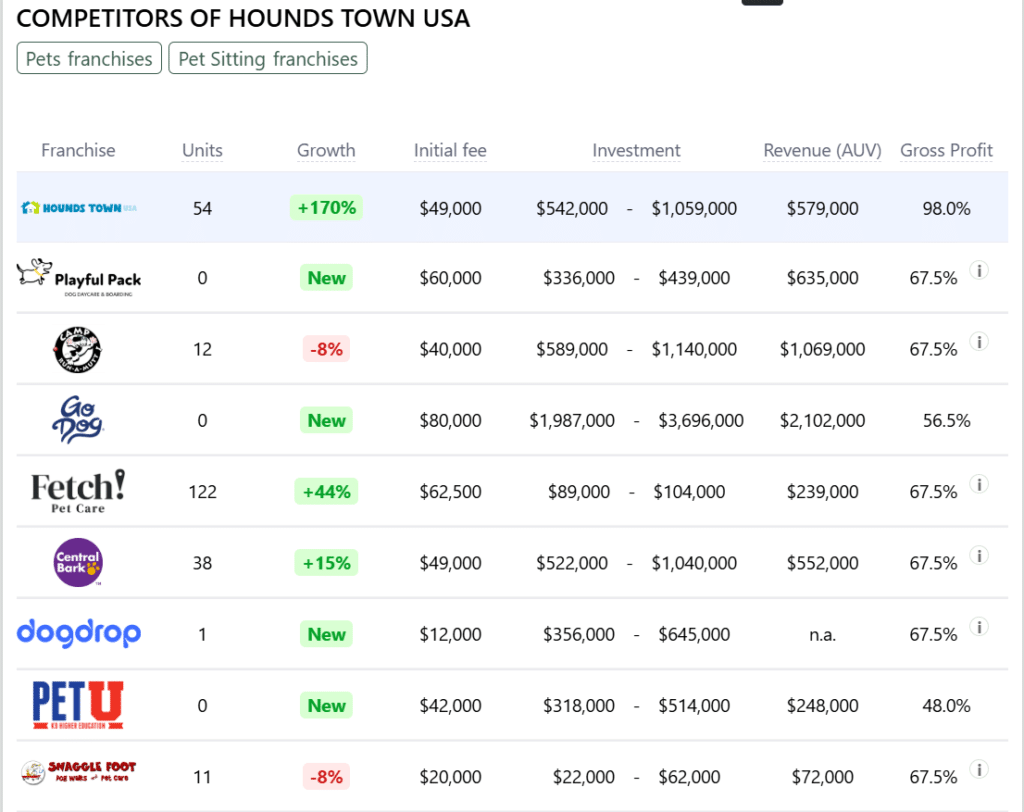This screenshot has width=1024, height=812.
Task: Select the $635,000 revenue value
Action: pyautogui.click(x=822, y=278)
